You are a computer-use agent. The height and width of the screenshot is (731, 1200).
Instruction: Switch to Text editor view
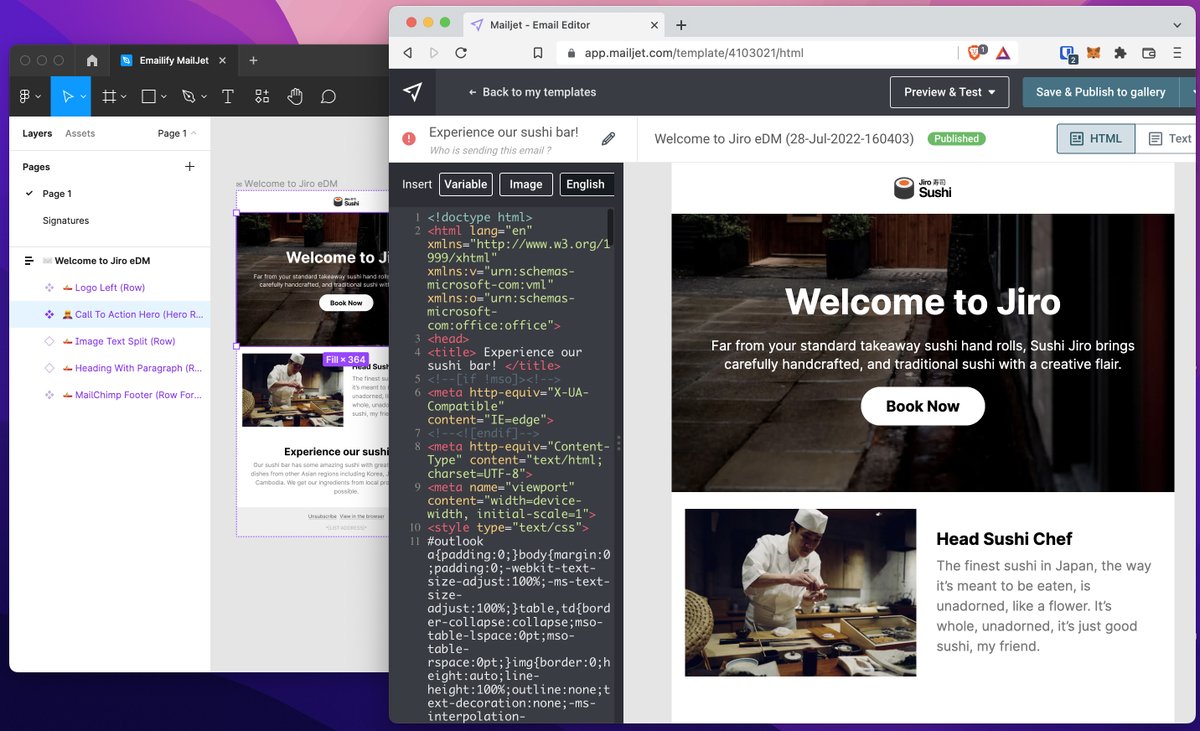pos(1169,139)
